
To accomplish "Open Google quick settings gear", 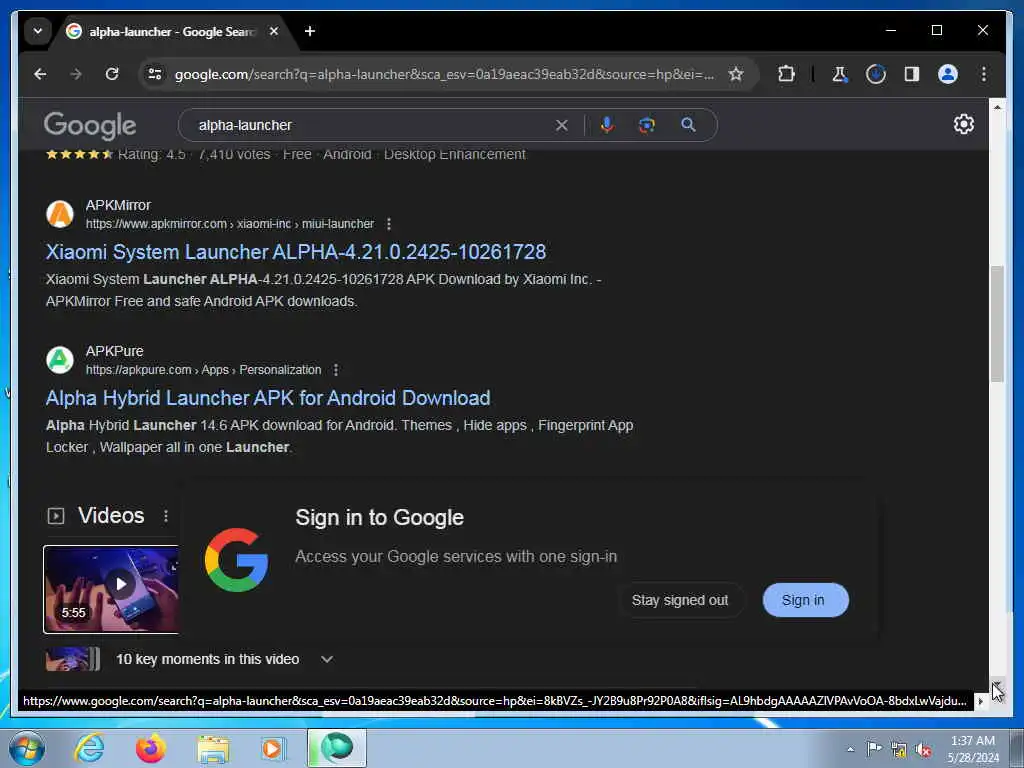I will pyautogui.click(x=964, y=124).
